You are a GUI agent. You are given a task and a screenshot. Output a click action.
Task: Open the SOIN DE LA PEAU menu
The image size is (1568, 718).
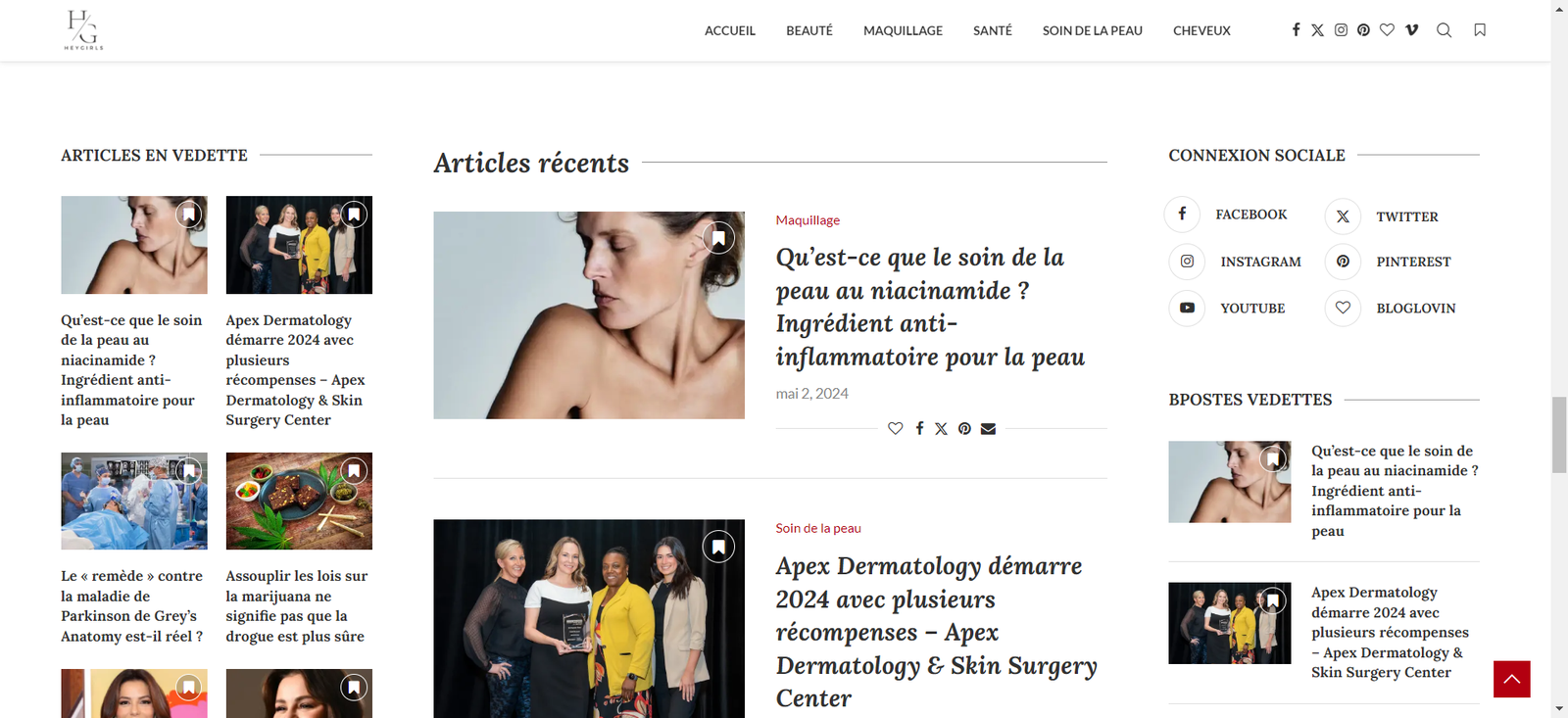tap(1093, 30)
